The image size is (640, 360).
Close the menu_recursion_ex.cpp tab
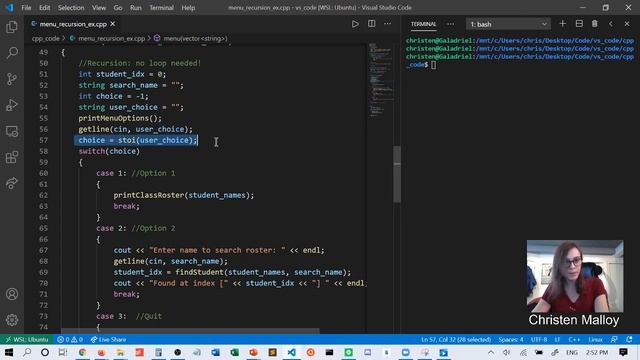click(x=113, y=24)
